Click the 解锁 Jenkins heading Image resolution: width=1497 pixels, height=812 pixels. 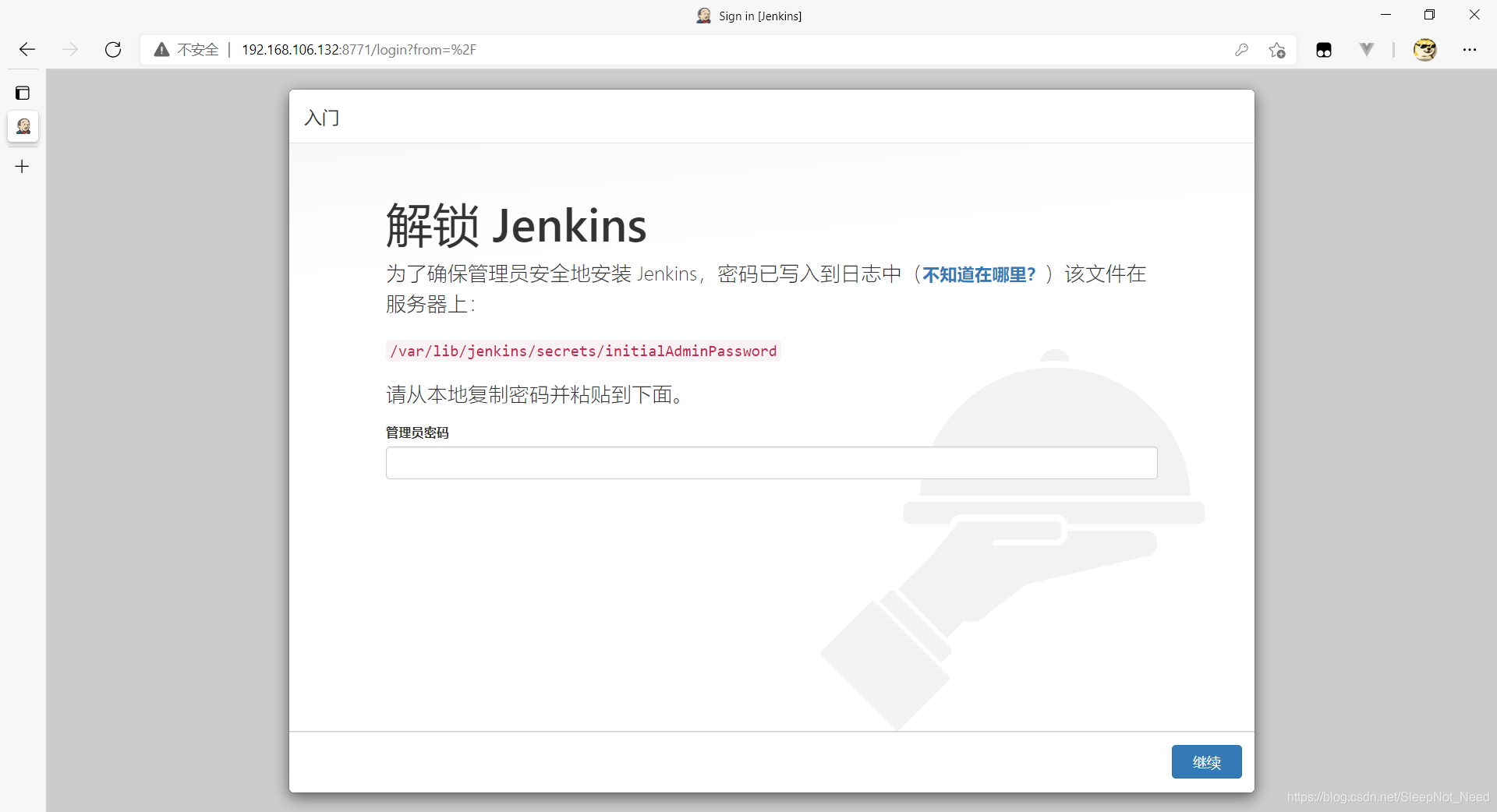(x=516, y=226)
